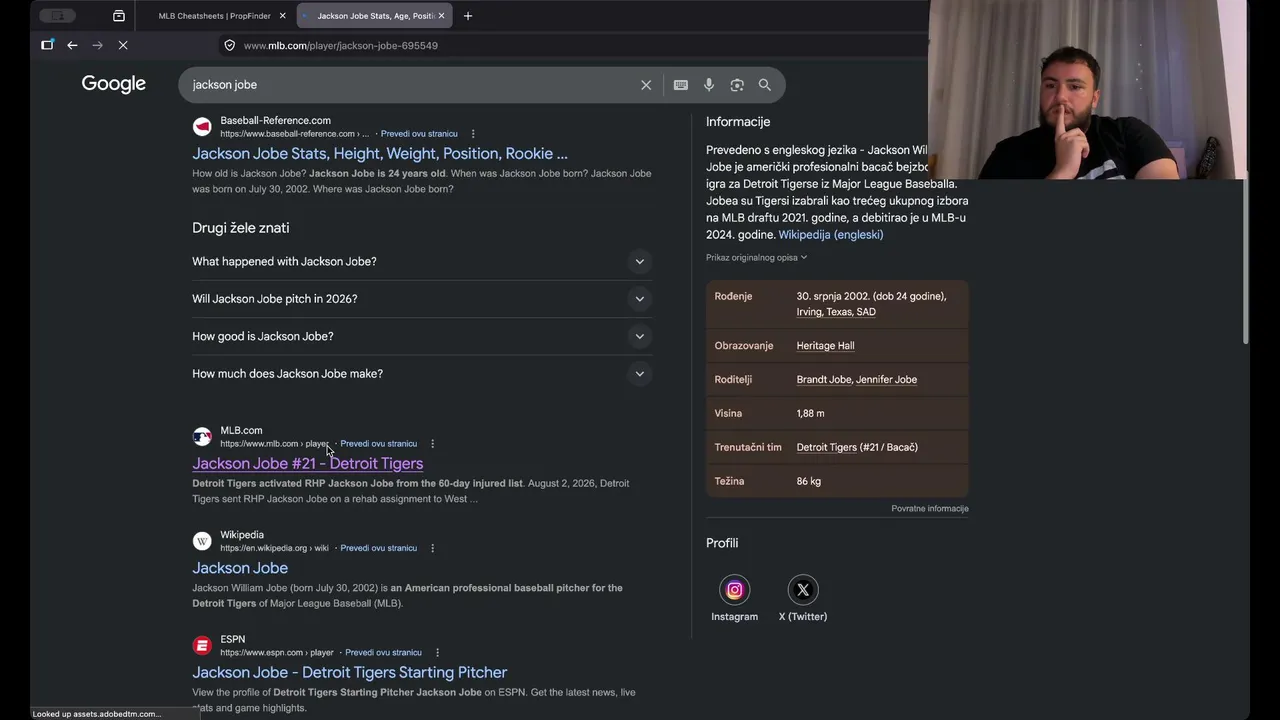Go back to the previous page
The height and width of the screenshot is (720, 1280).
point(72,45)
